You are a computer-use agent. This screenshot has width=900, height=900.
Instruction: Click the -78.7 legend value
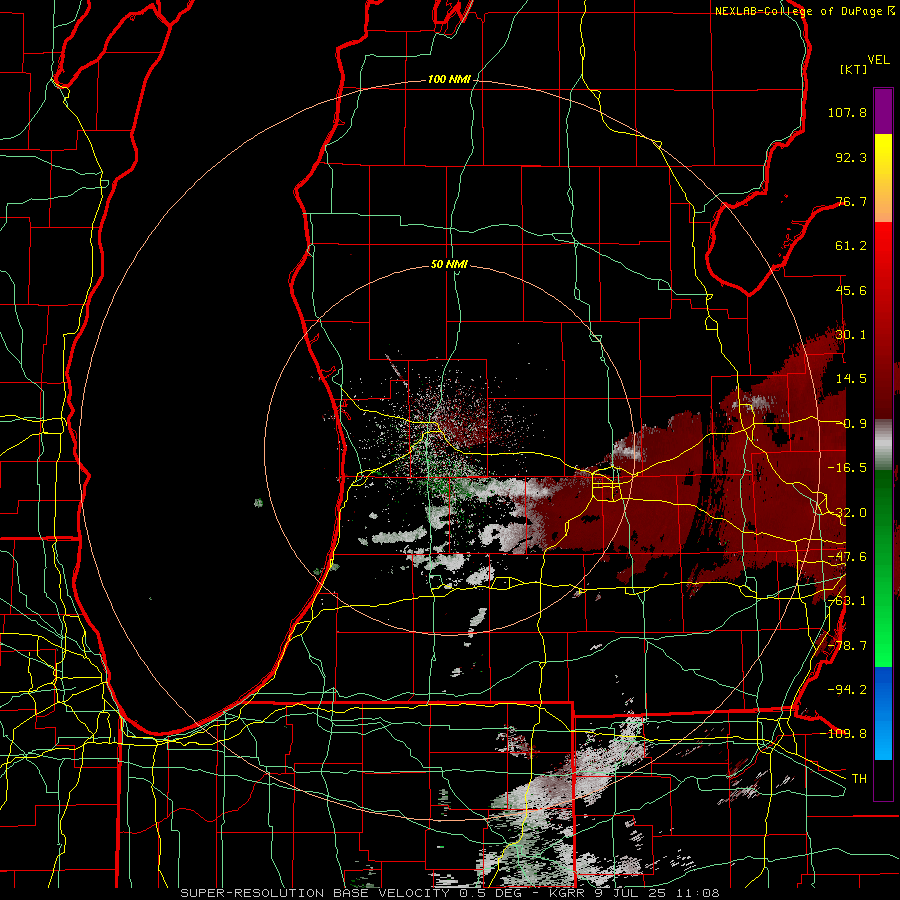[847, 646]
